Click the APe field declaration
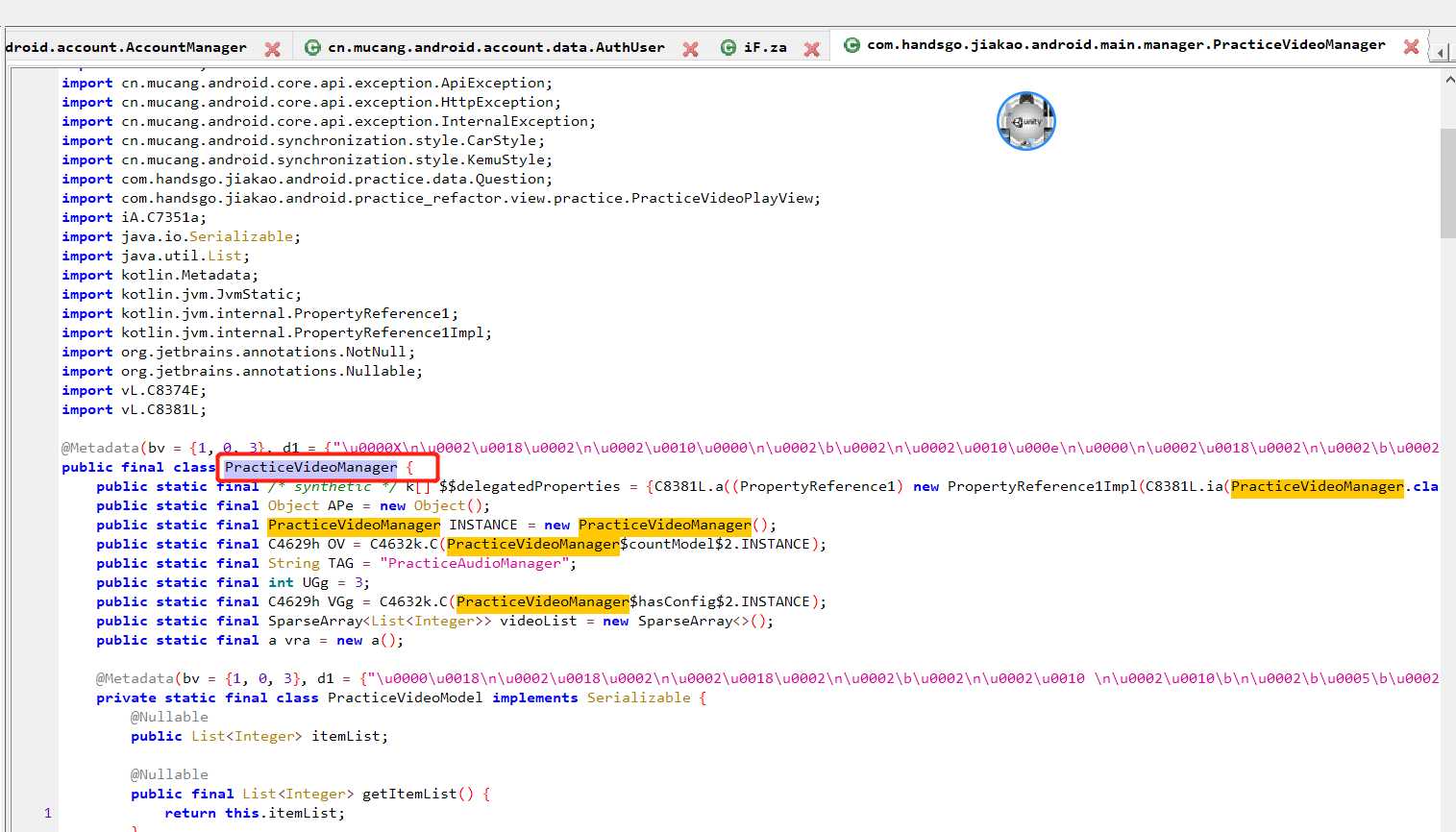This screenshot has width=1456, height=832. coord(293,505)
